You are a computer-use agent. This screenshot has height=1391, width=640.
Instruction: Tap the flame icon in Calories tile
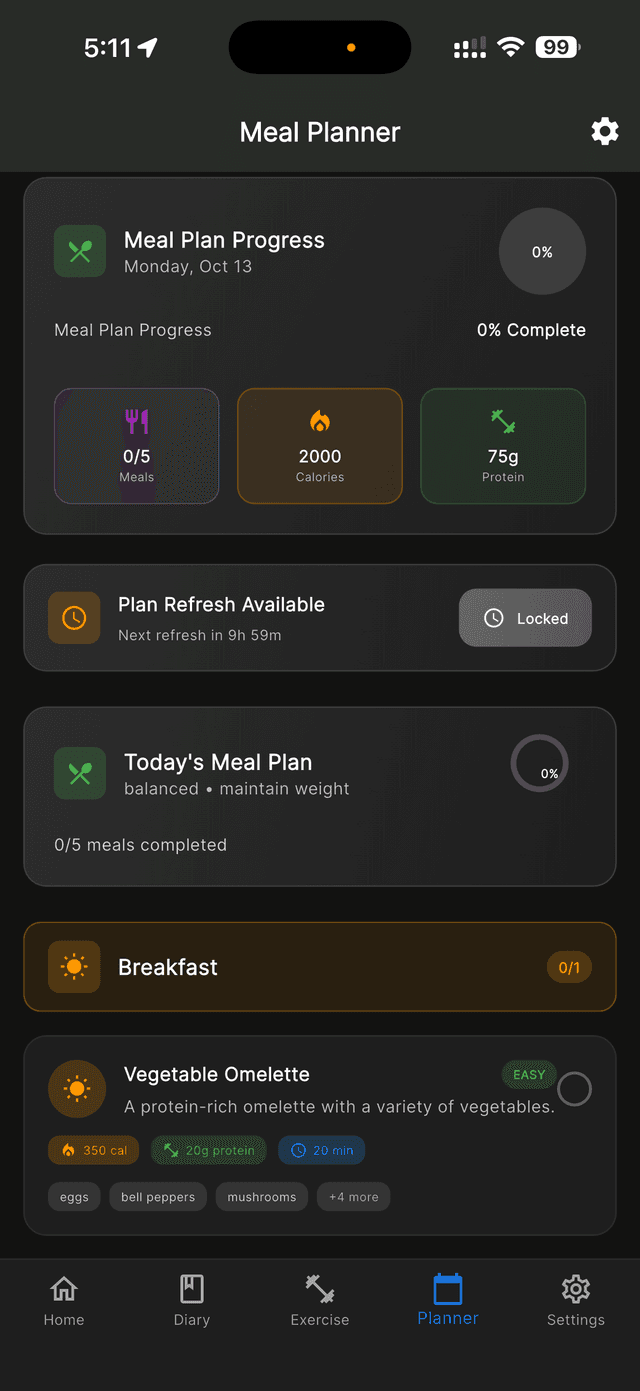pos(320,422)
